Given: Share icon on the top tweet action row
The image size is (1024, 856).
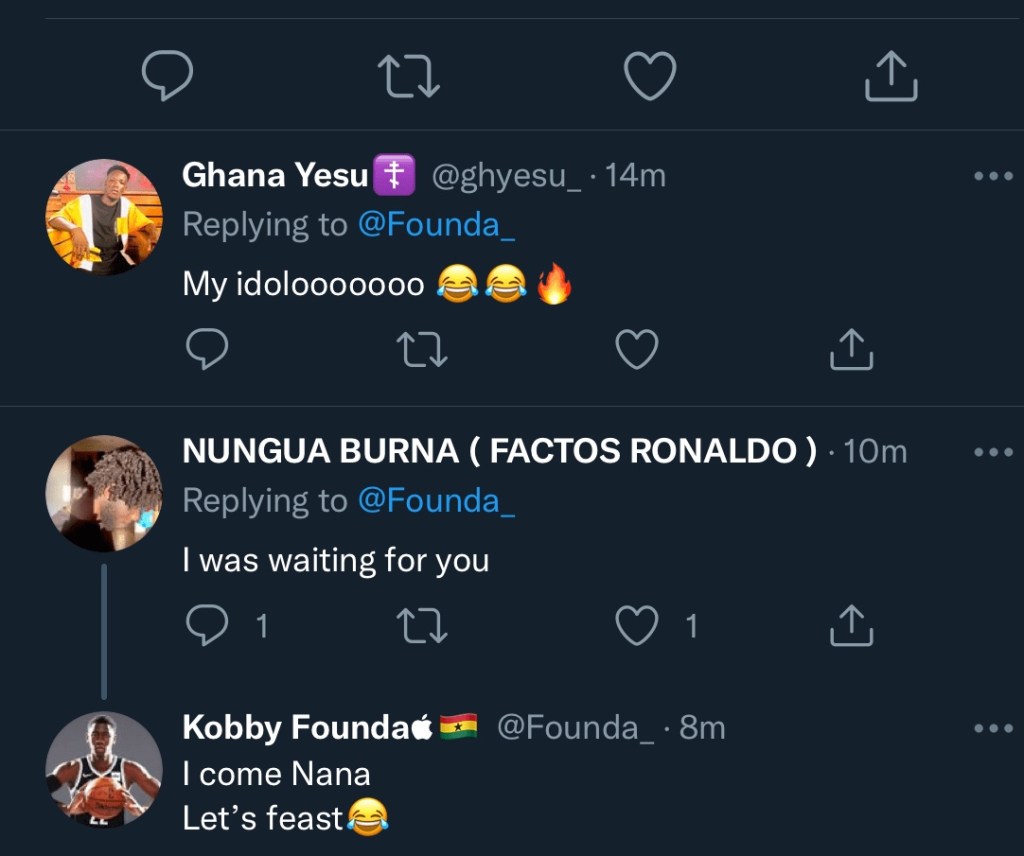Looking at the screenshot, I should [x=890, y=76].
